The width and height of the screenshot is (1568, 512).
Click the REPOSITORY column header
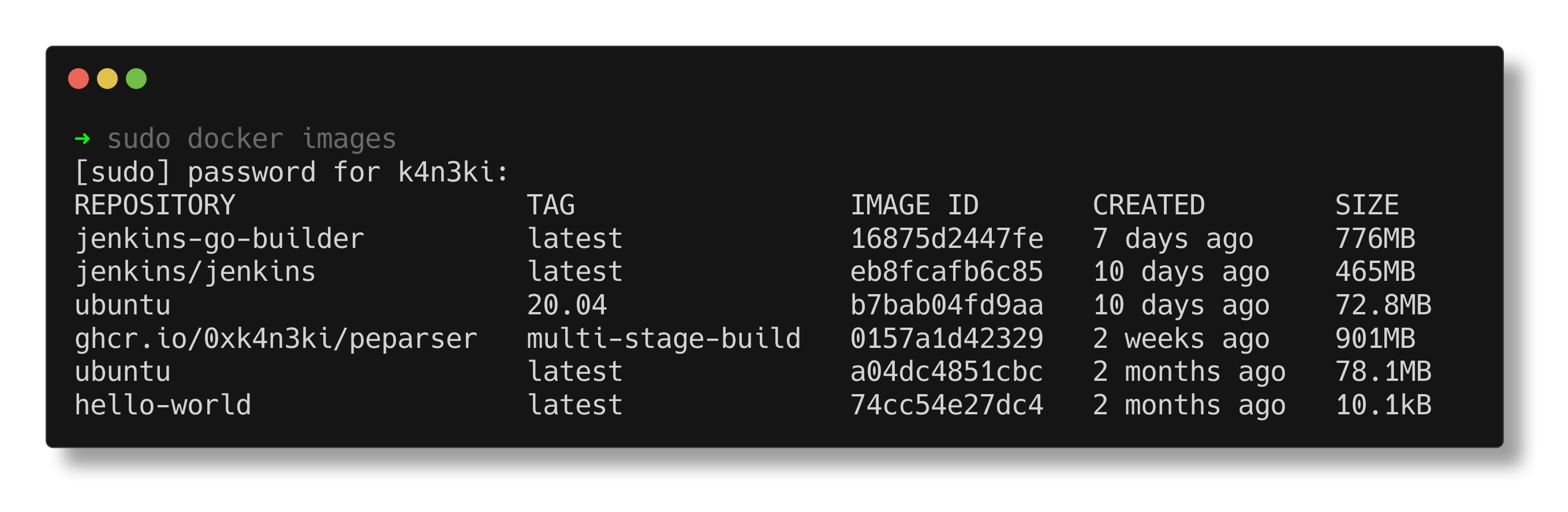coord(155,205)
